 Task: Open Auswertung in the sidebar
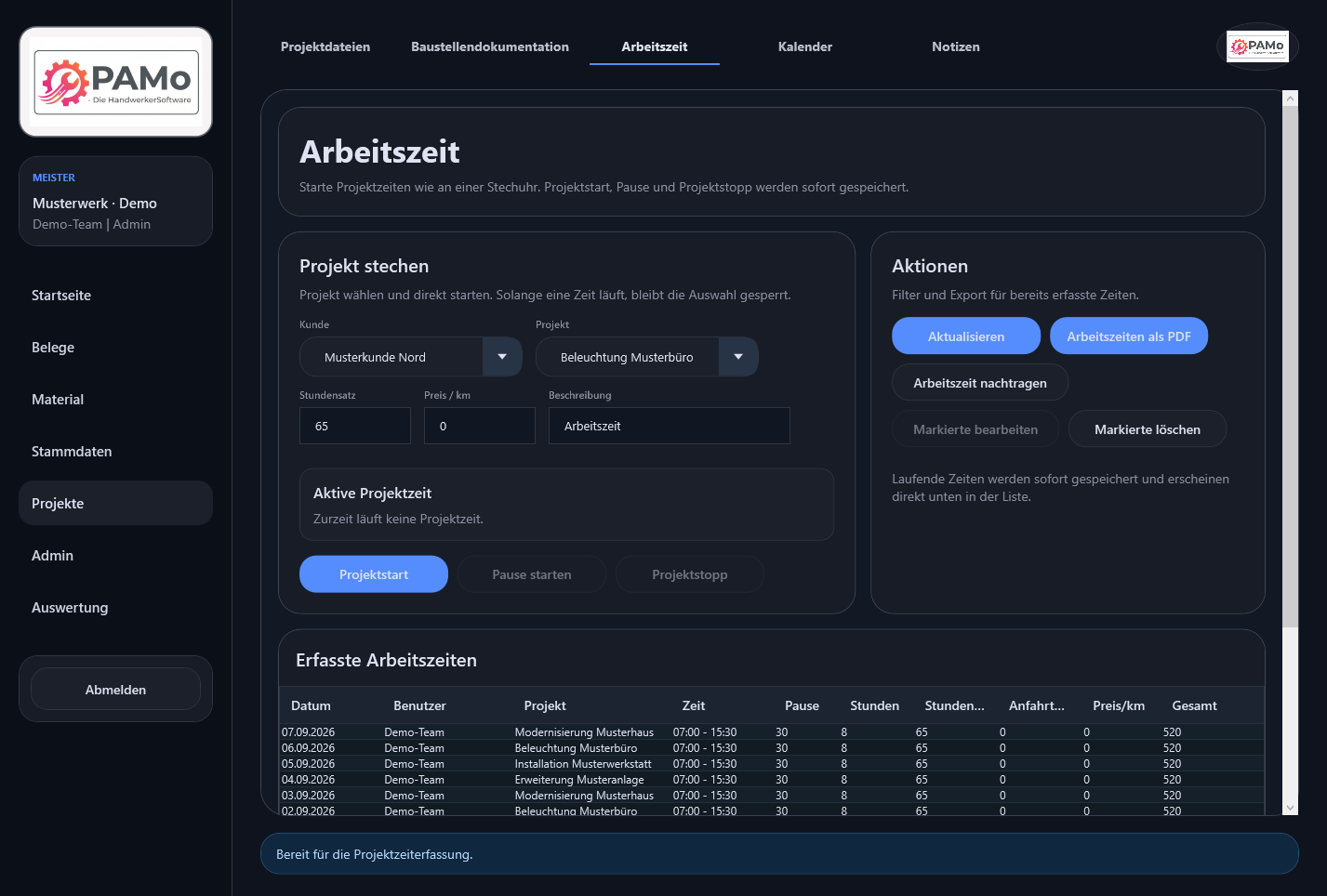pos(116,608)
